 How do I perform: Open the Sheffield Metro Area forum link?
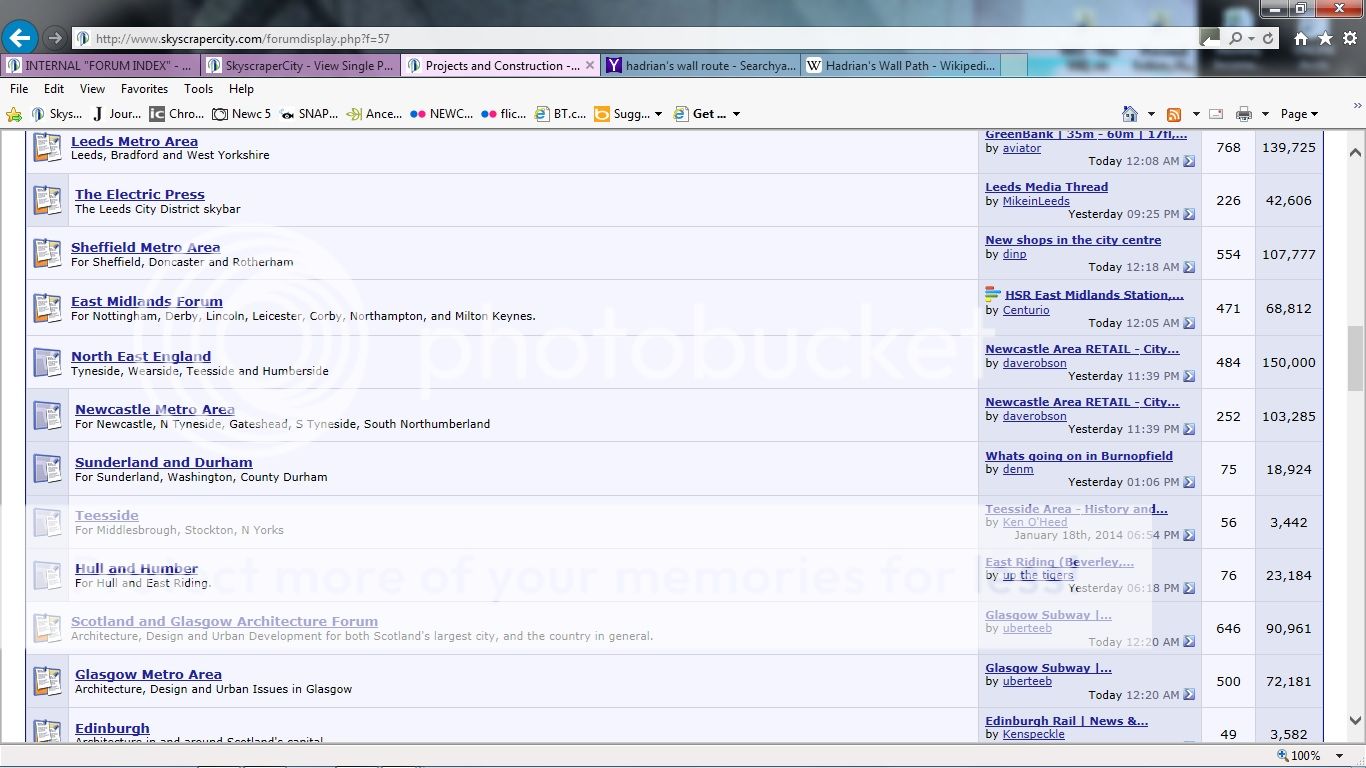pyautogui.click(x=145, y=247)
